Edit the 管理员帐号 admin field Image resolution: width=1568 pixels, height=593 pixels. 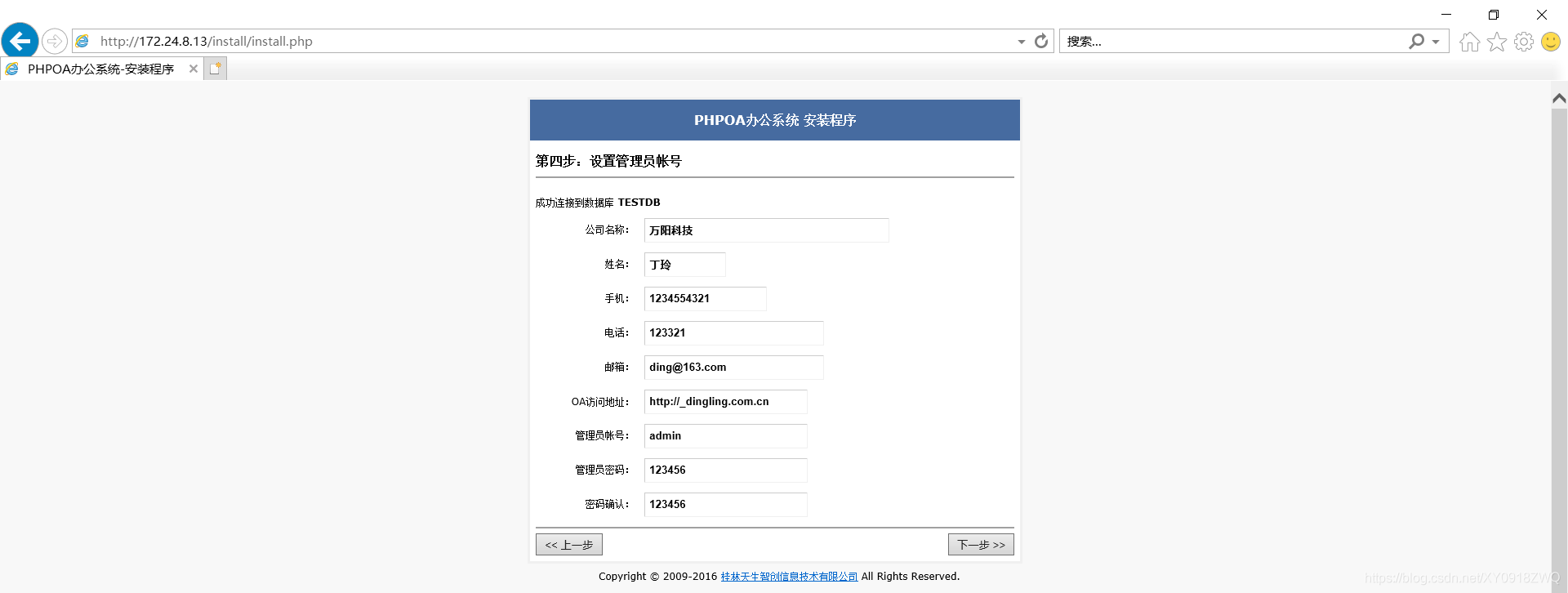click(x=725, y=436)
